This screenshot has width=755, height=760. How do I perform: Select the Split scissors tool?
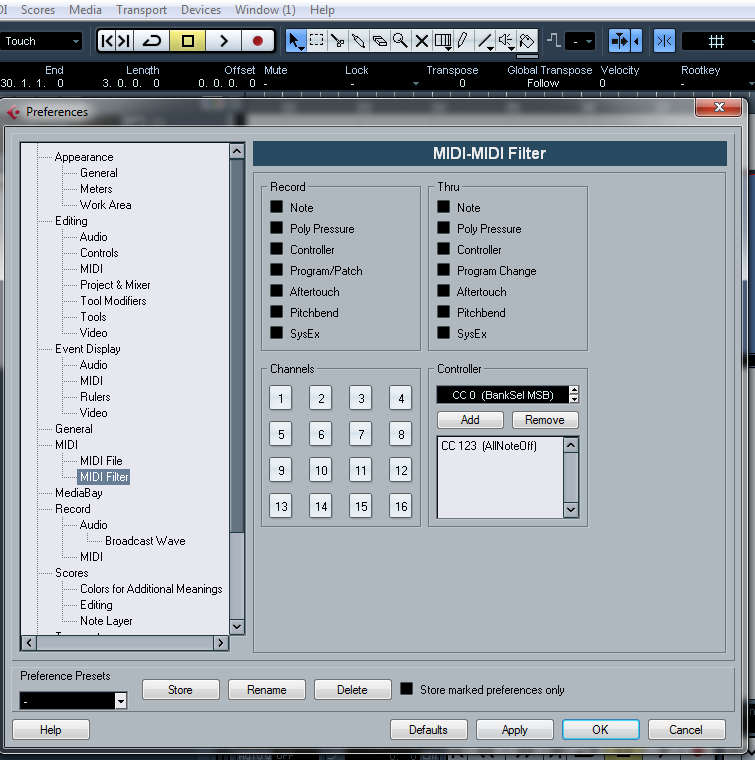(337, 41)
